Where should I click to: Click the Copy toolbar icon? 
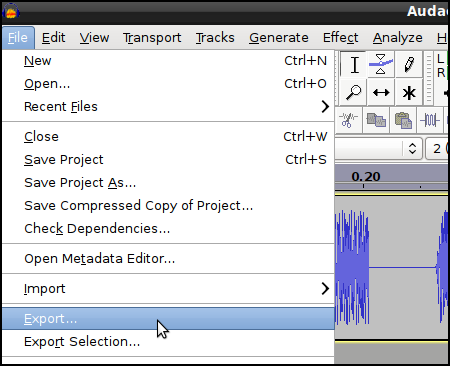pyautogui.click(x=376, y=120)
